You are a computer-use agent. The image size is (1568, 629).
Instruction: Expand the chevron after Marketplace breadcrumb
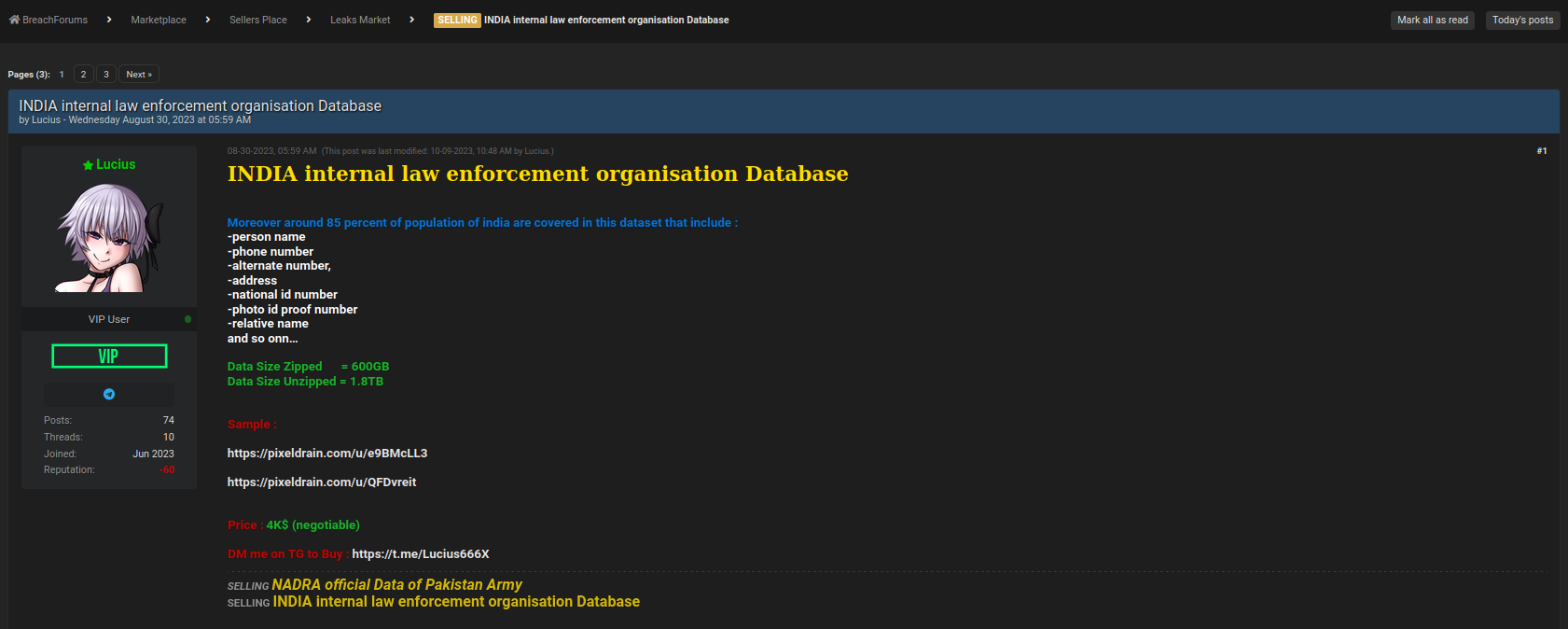click(207, 20)
